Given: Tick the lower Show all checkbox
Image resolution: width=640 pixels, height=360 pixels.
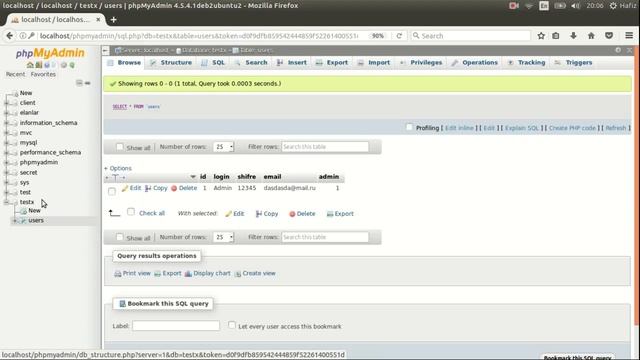Looking at the screenshot, I should tap(120, 237).
